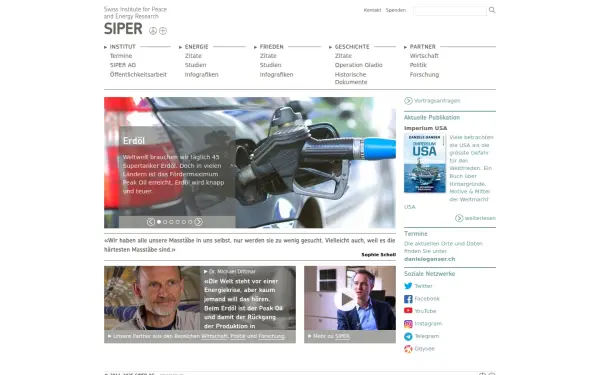Click Politik link in partner caption
Image resolution: width=600 pixels, height=375 pixels.
238,336
